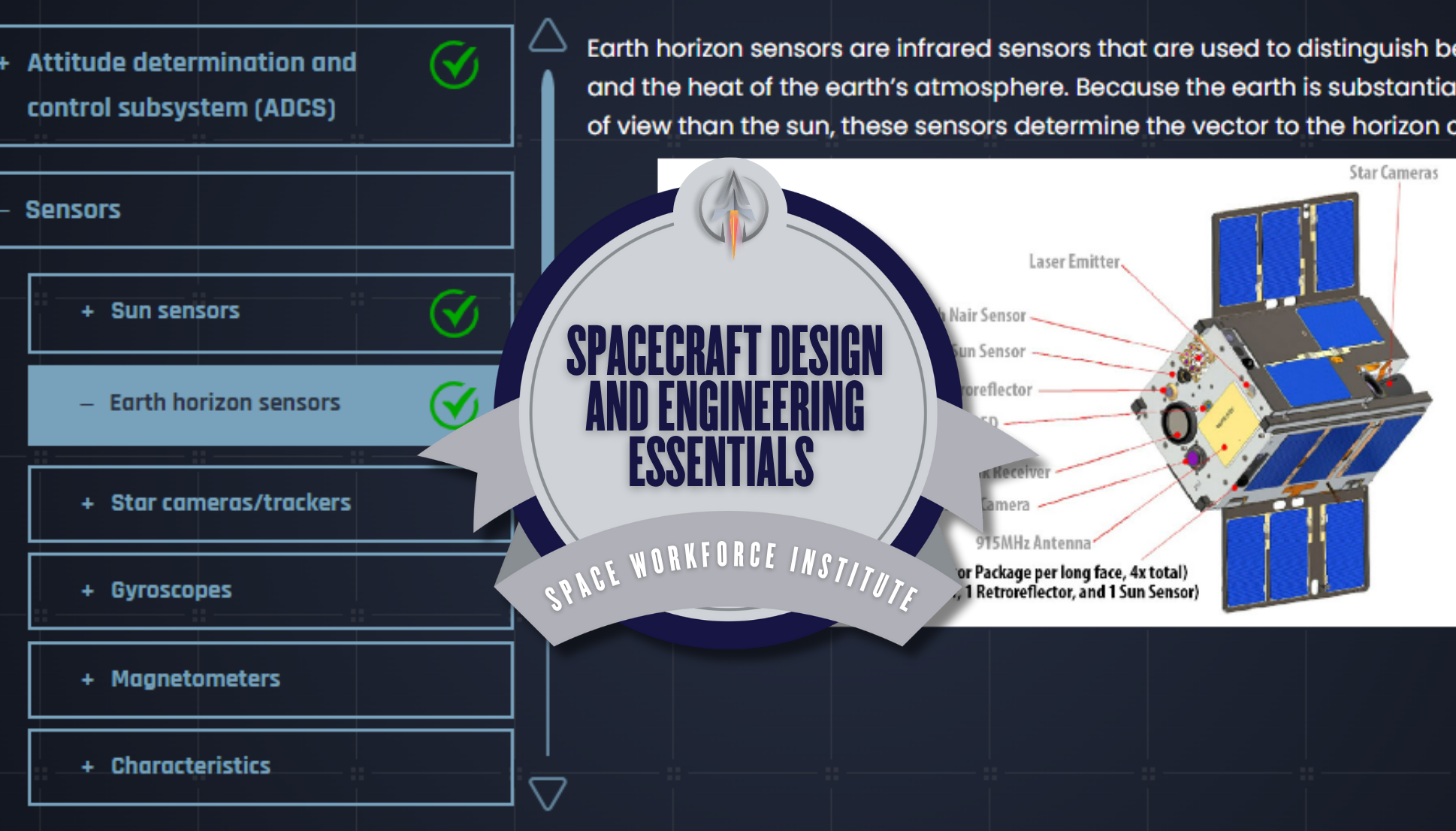Open the Magnetometers menu item
The width and height of the screenshot is (1456, 831).
[195, 679]
